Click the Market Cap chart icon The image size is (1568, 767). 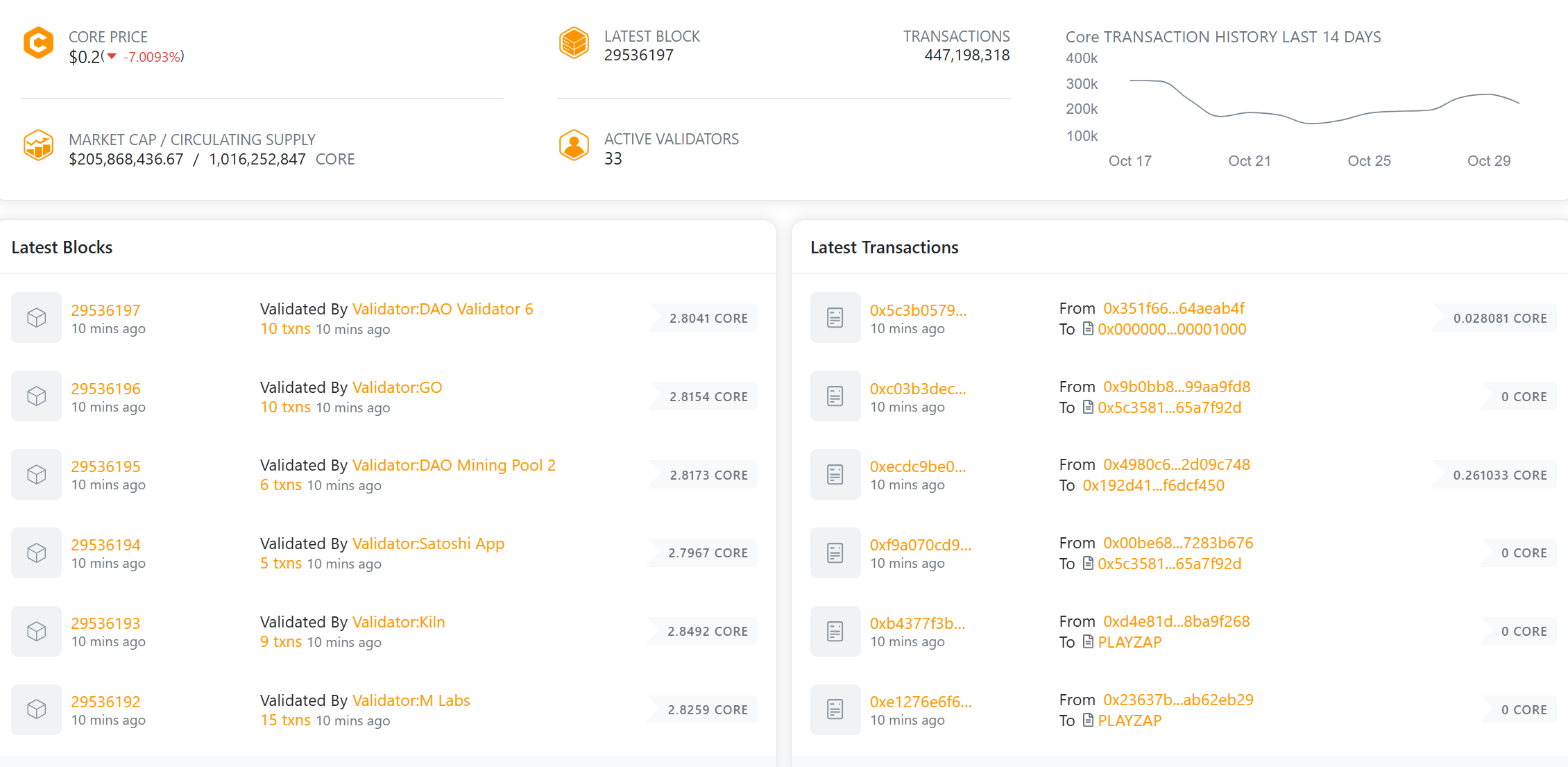(x=39, y=146)
